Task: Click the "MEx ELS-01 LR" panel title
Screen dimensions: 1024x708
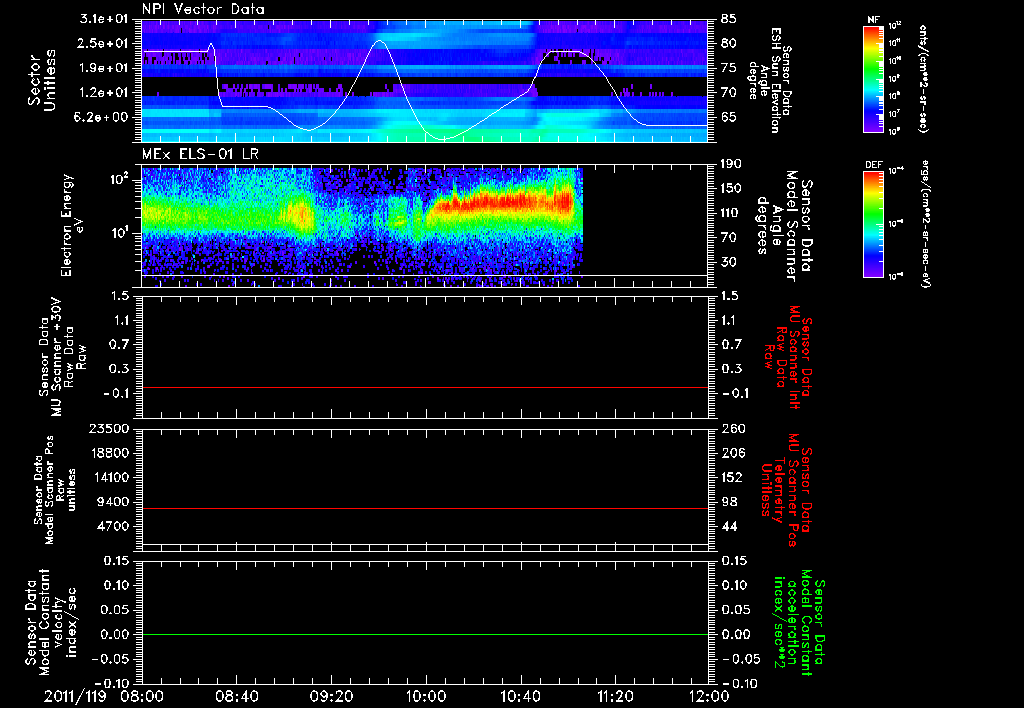Action: point(200,154)
